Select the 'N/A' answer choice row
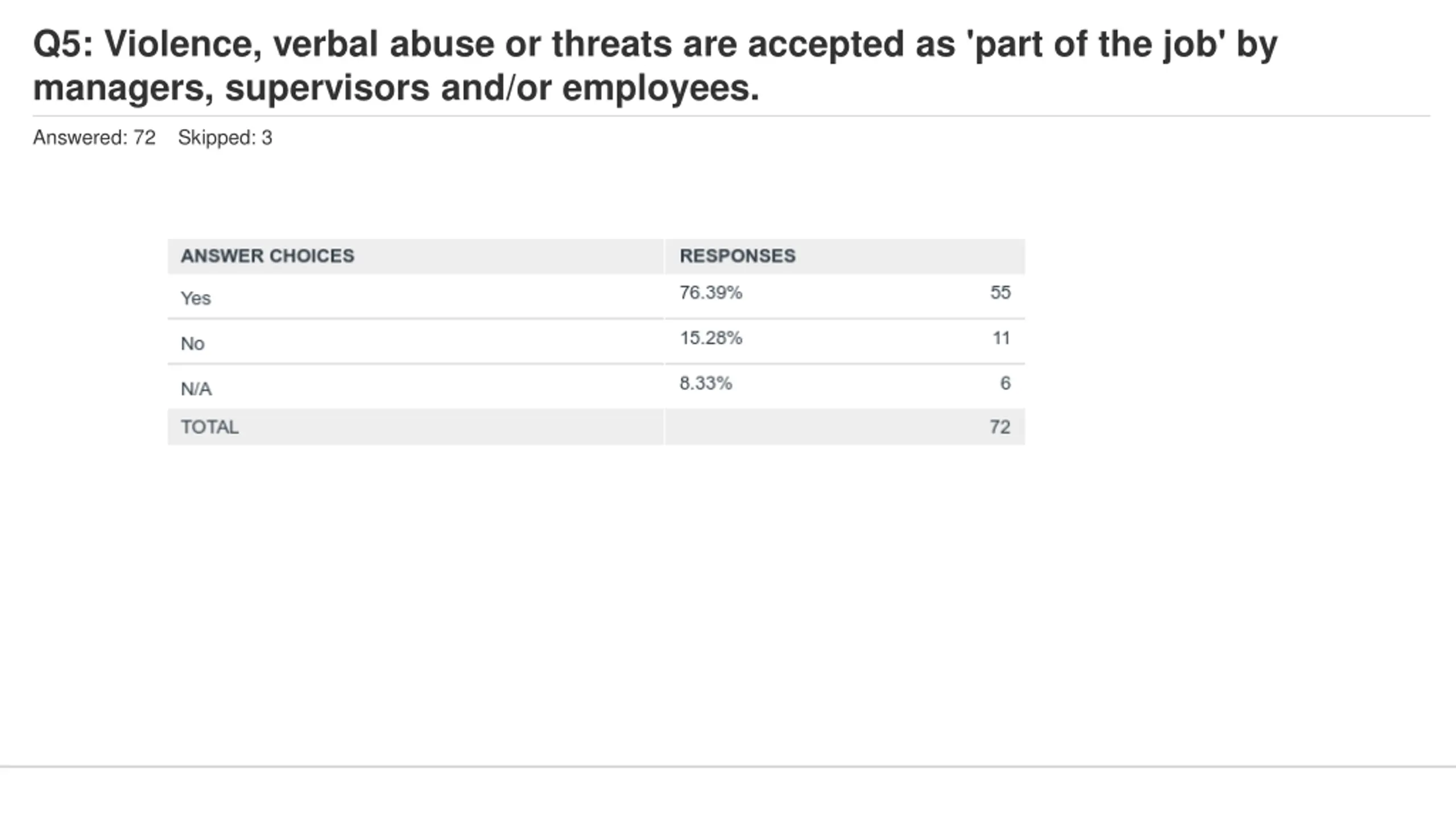Viewport: 1456px width, 819px height. coord(596,387)
